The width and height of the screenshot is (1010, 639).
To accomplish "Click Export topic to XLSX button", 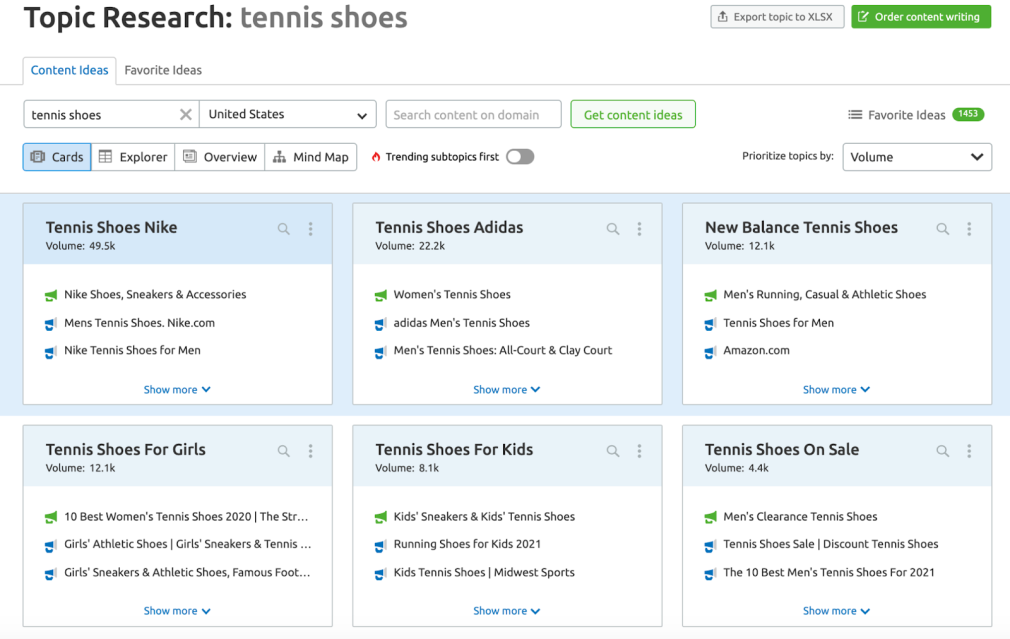I will click(777, 17).
